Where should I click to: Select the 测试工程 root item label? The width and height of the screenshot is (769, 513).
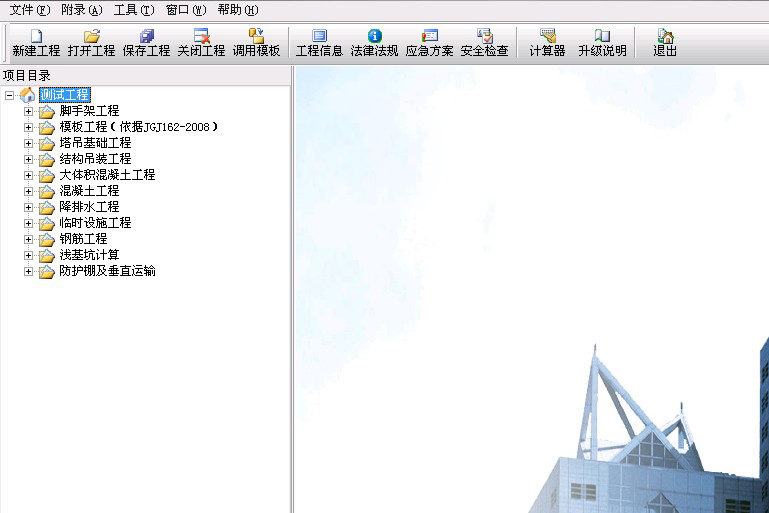(x=65, y=95)
